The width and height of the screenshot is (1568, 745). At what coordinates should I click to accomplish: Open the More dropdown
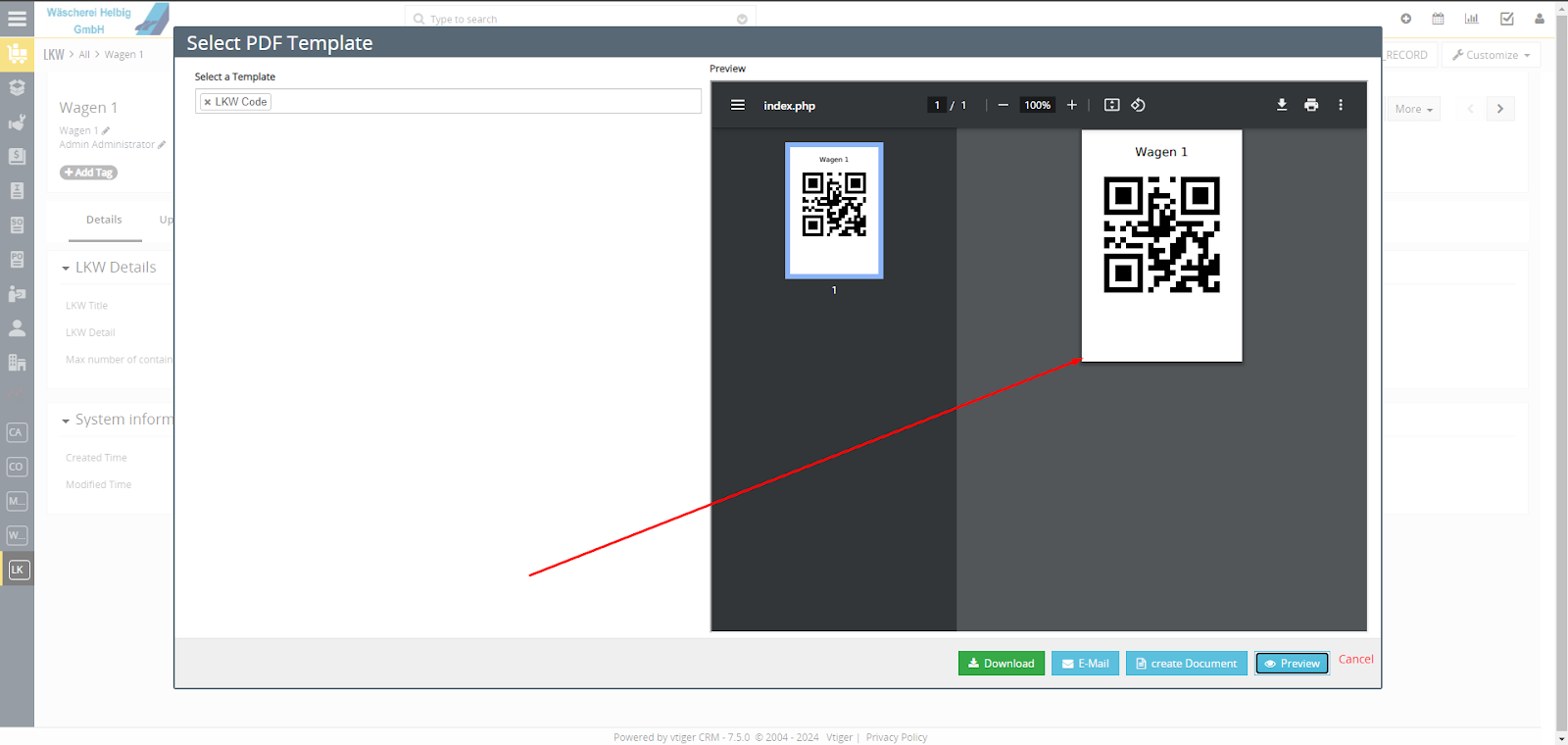point(1414,109)
